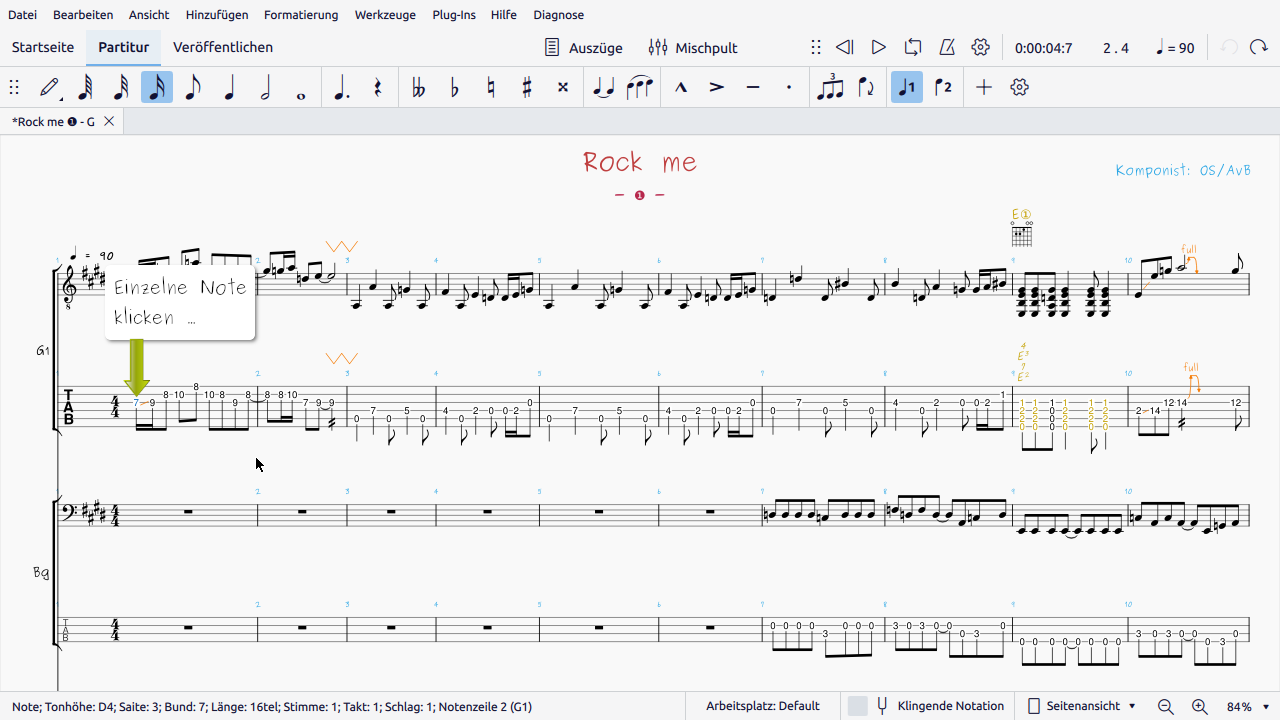Toggle loop playback
Screen dimensions: 1280x720
click(x=913, y=47)
